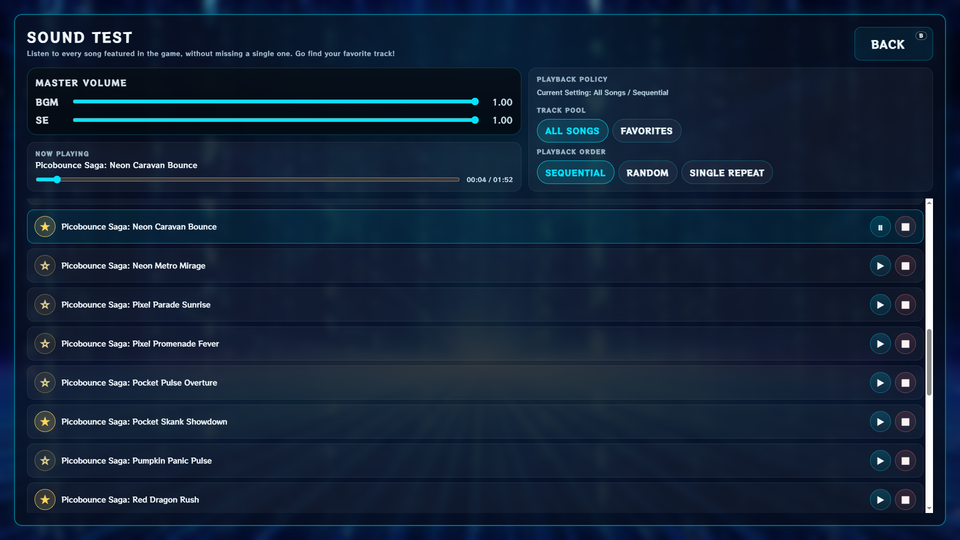Screen dimensions: 960x540
Task: Favorite the Pixel Promenade Fever track
Action: 45,344
